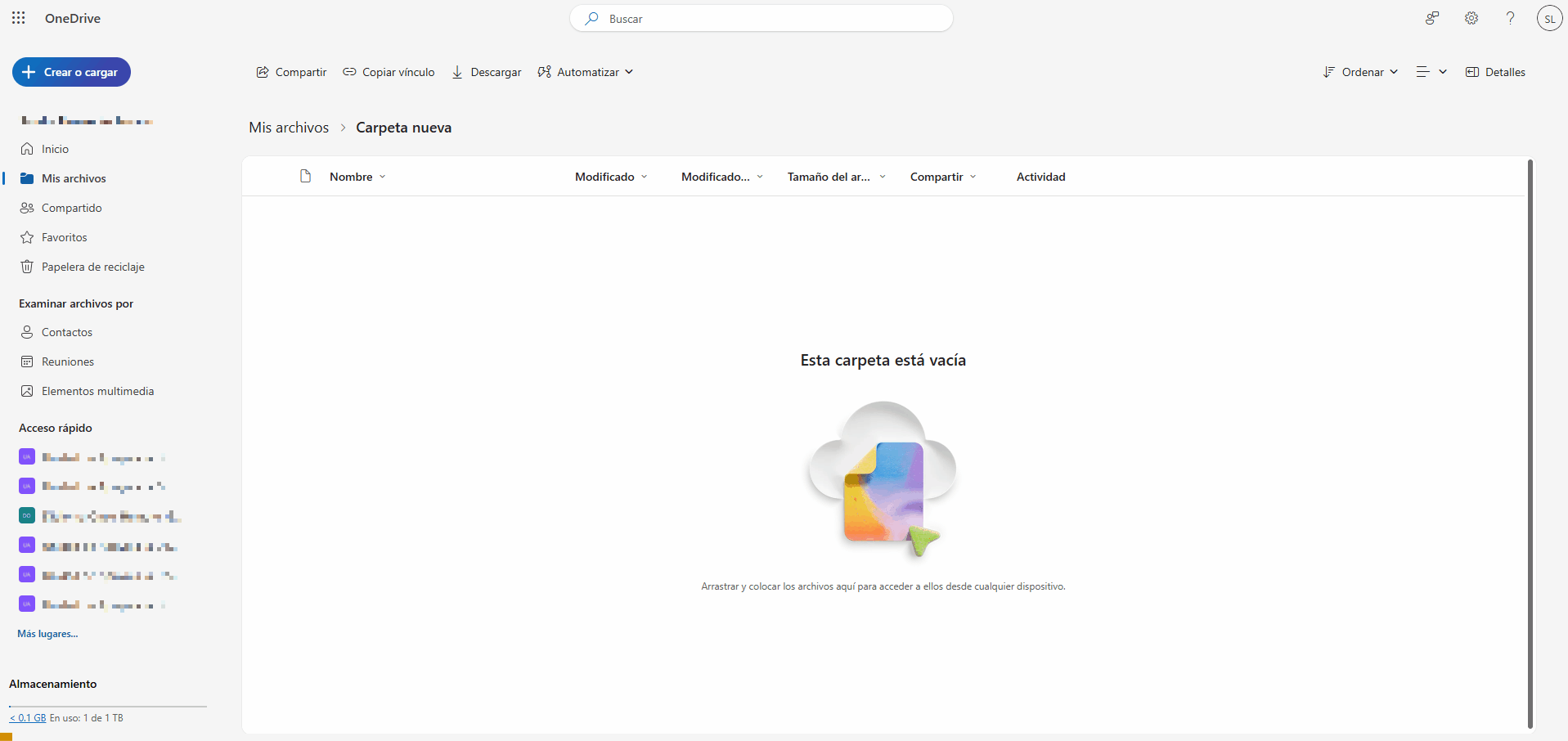Click the feedback person icon near settings

tap(1431, 18)
